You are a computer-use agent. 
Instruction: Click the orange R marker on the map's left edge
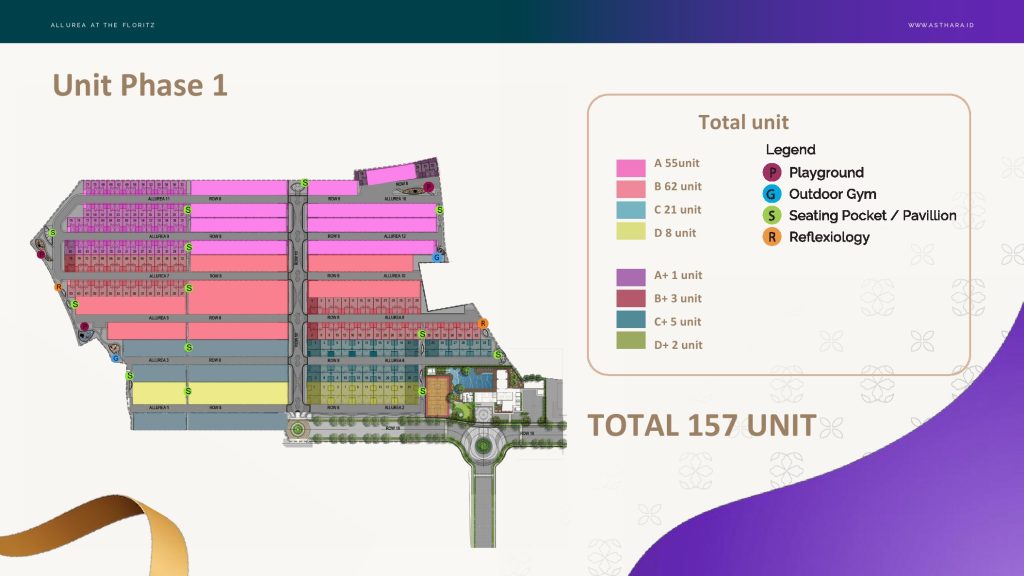point(58,286)
